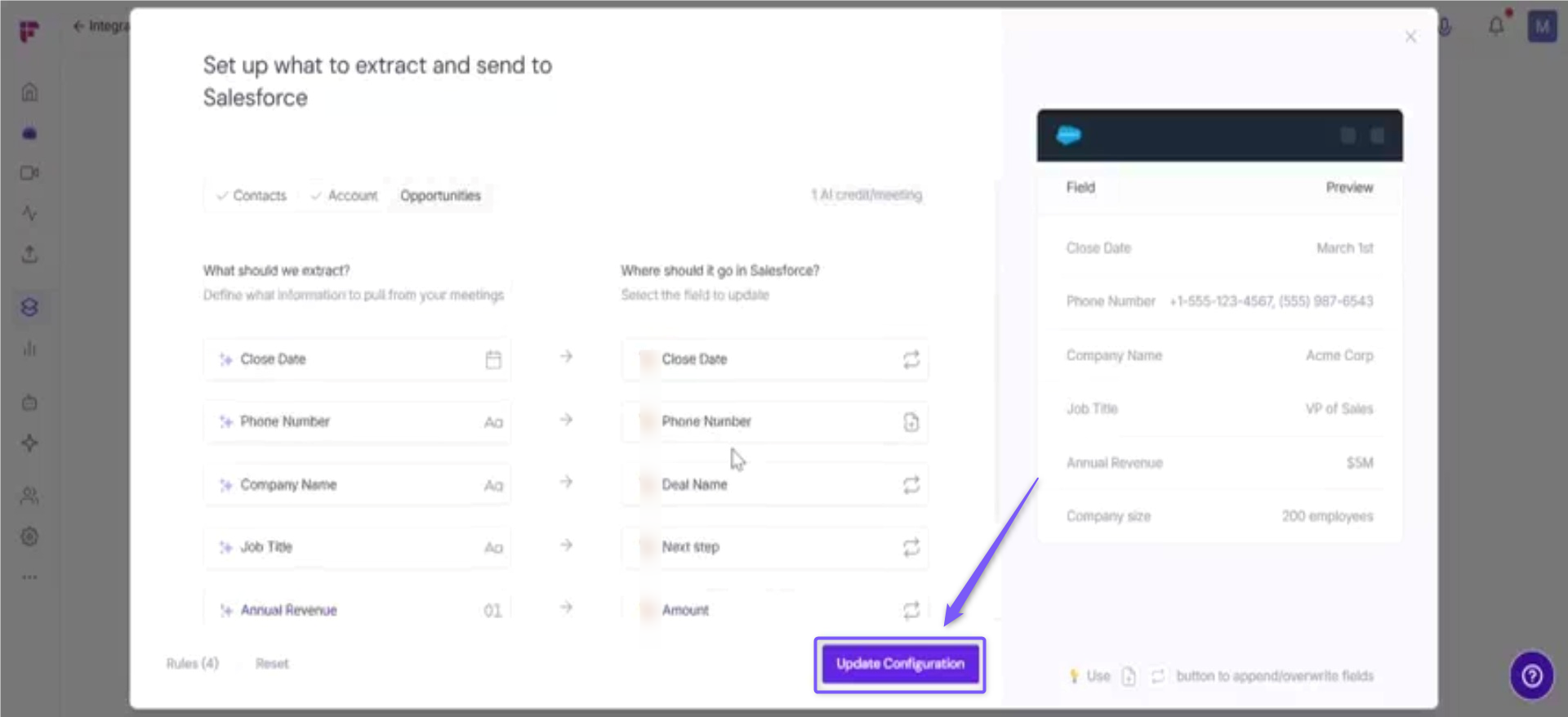
Task: Toggle append icon on Phone Number field
Action: (x=911, y=422)
